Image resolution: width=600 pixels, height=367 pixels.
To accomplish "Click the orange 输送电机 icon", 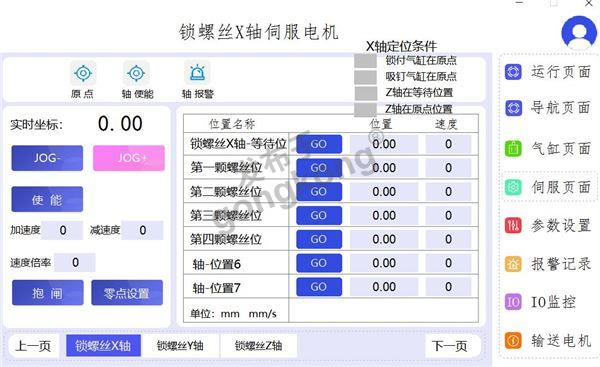I will click(513, 340).
